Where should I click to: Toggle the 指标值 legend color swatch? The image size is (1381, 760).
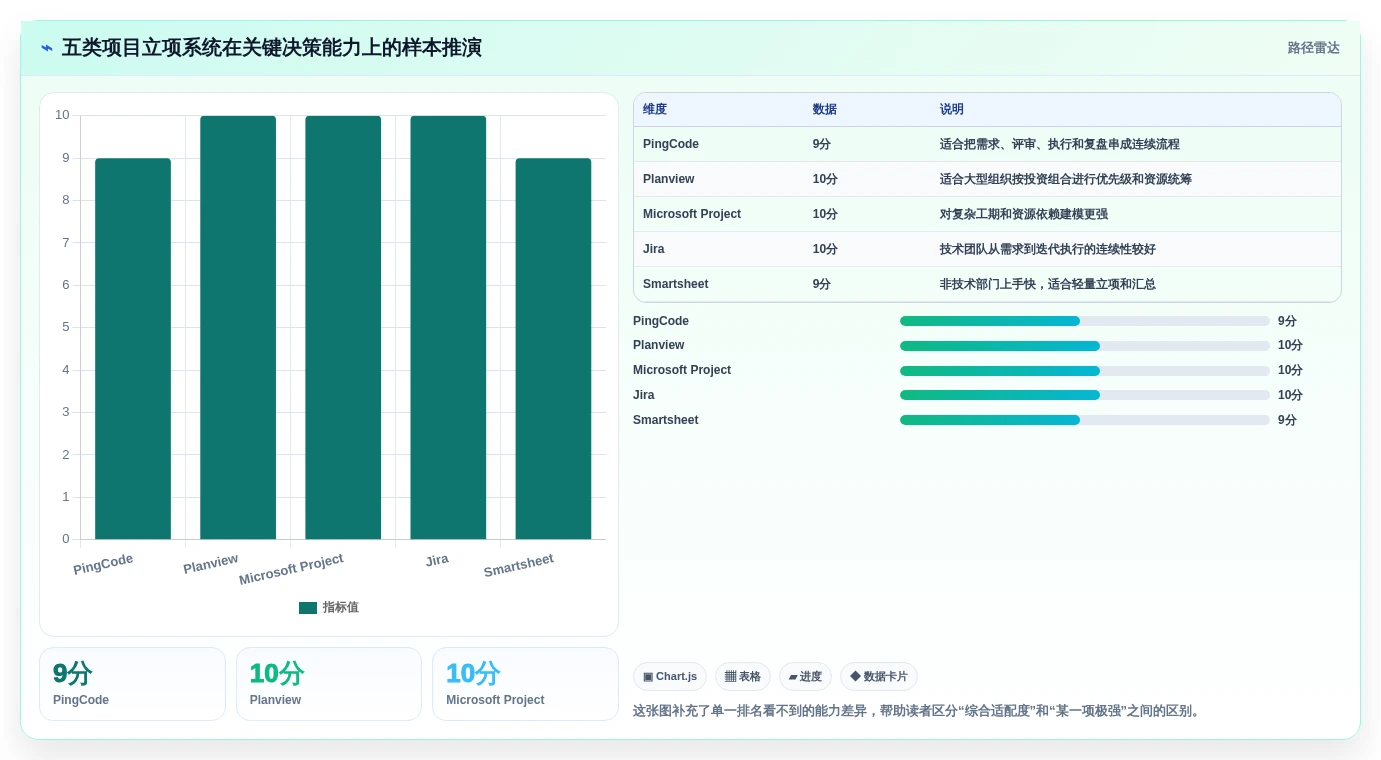(308, 608)
